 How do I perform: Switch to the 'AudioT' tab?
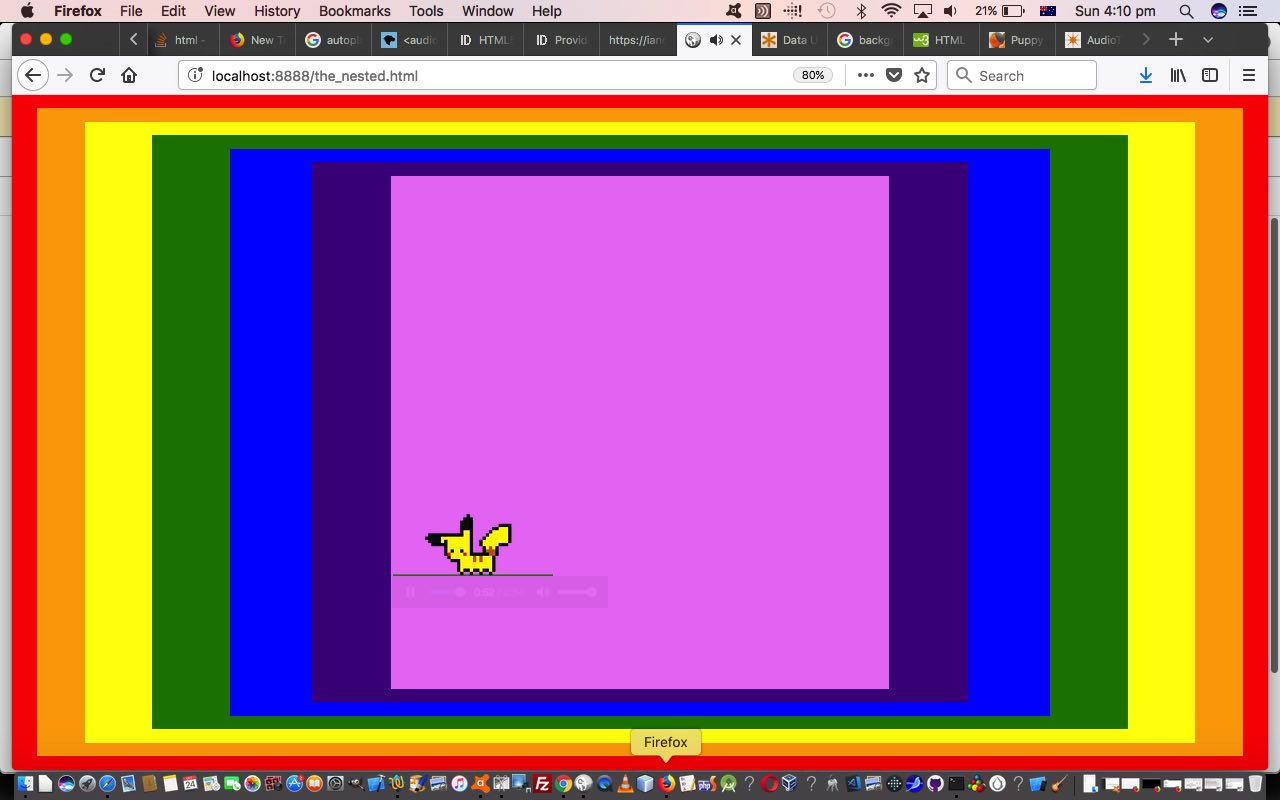[x=1095, y=40]
